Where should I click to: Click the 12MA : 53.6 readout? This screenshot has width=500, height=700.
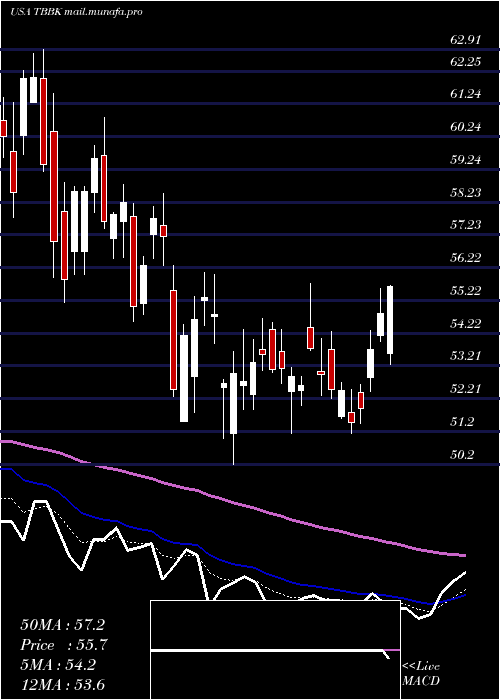tap(62, 685)
